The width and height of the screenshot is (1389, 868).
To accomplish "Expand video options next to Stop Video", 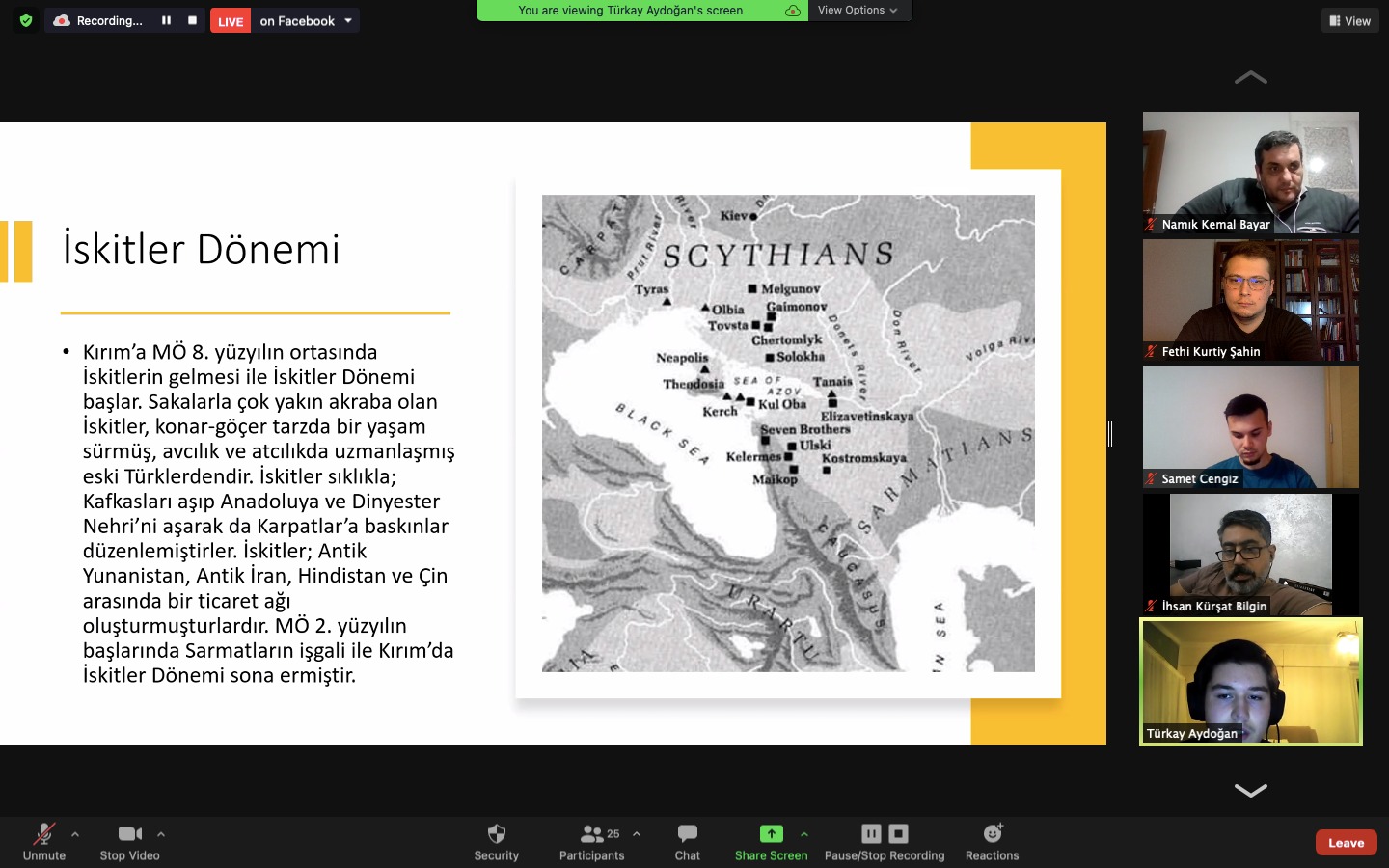I will (161, 834).
